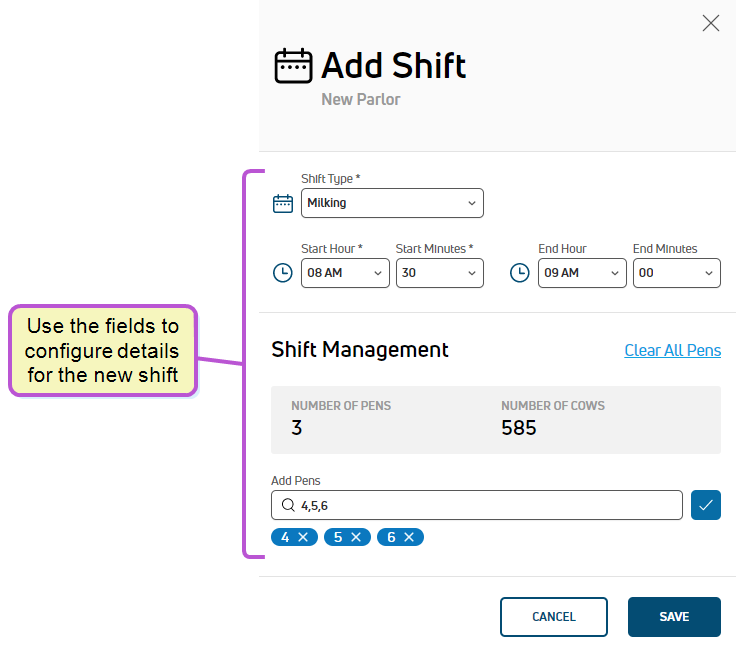The width and height of the screenshot is (736, 657).
Task: Expand the Start Hour 08 AM dropdown
Action: click(x=345, y=273)
